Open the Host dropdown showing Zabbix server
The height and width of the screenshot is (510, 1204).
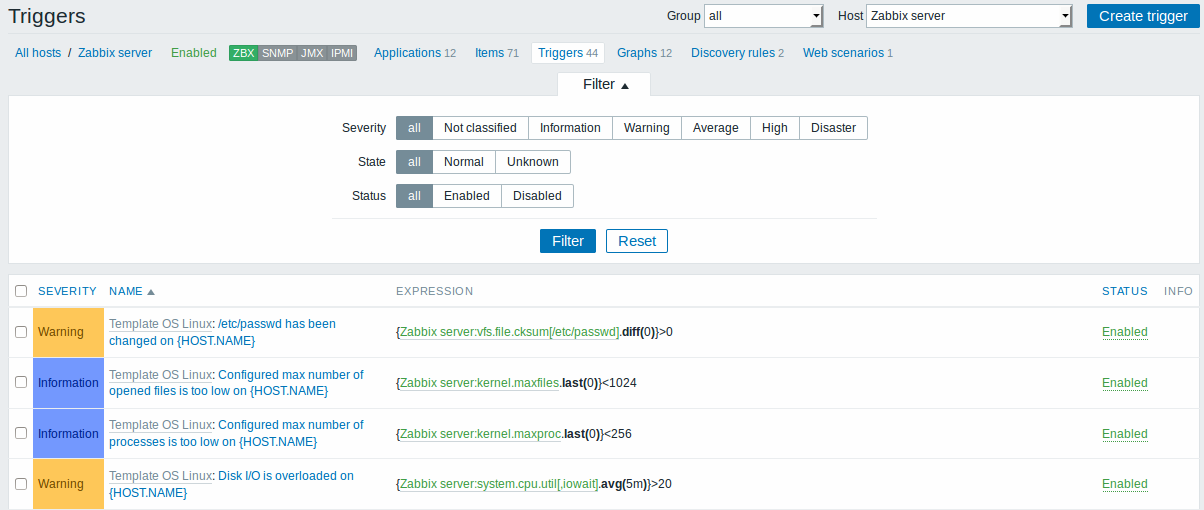coord(969,16)
